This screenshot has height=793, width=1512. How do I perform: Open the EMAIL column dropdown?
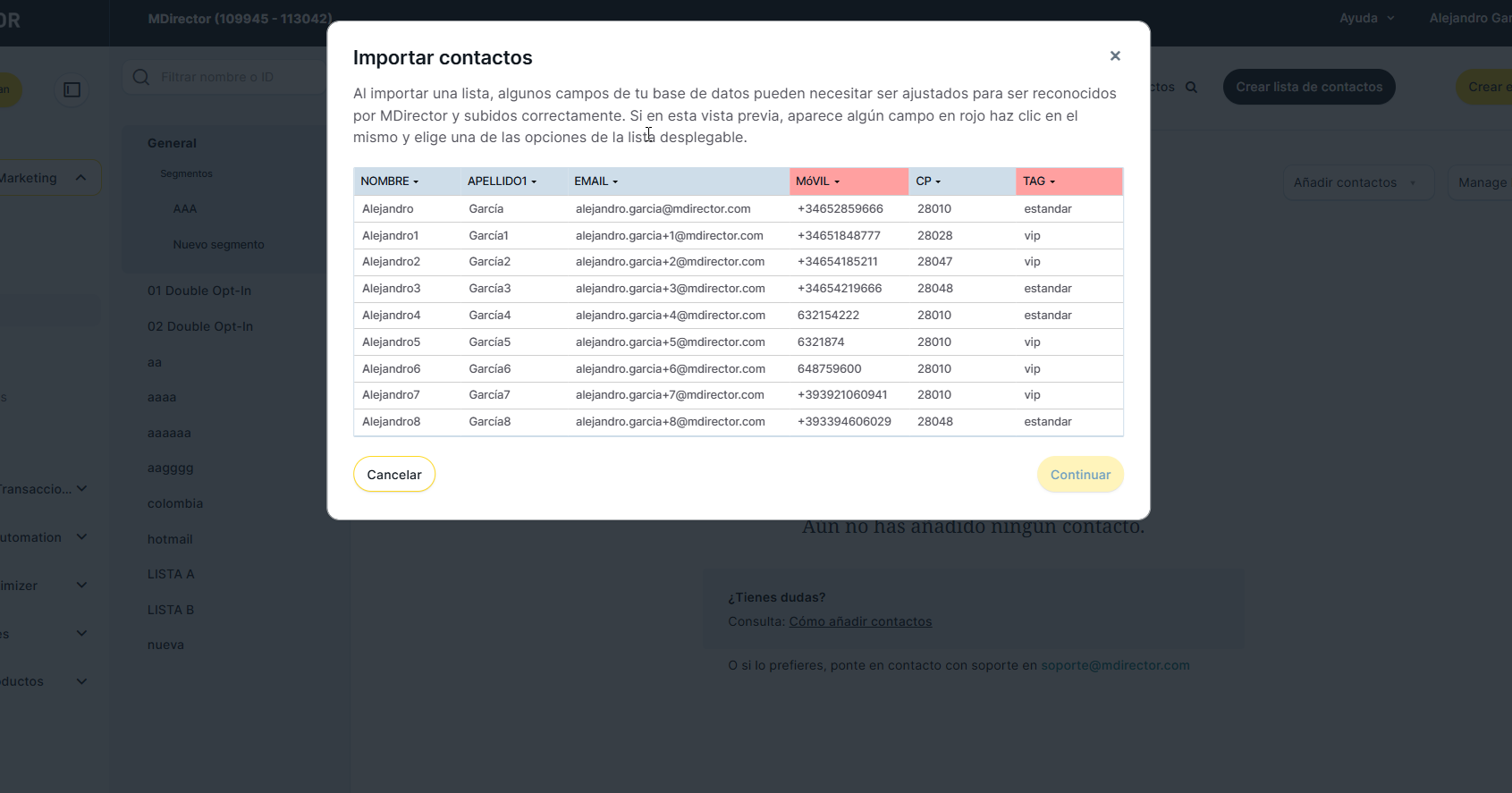596,181
